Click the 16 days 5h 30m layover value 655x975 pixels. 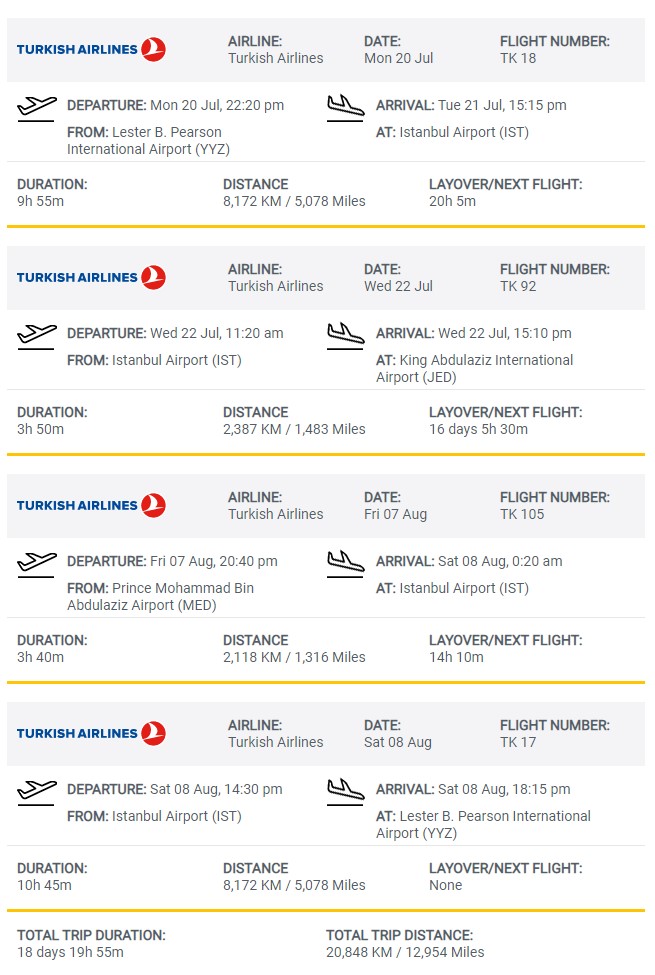(478, 429)
